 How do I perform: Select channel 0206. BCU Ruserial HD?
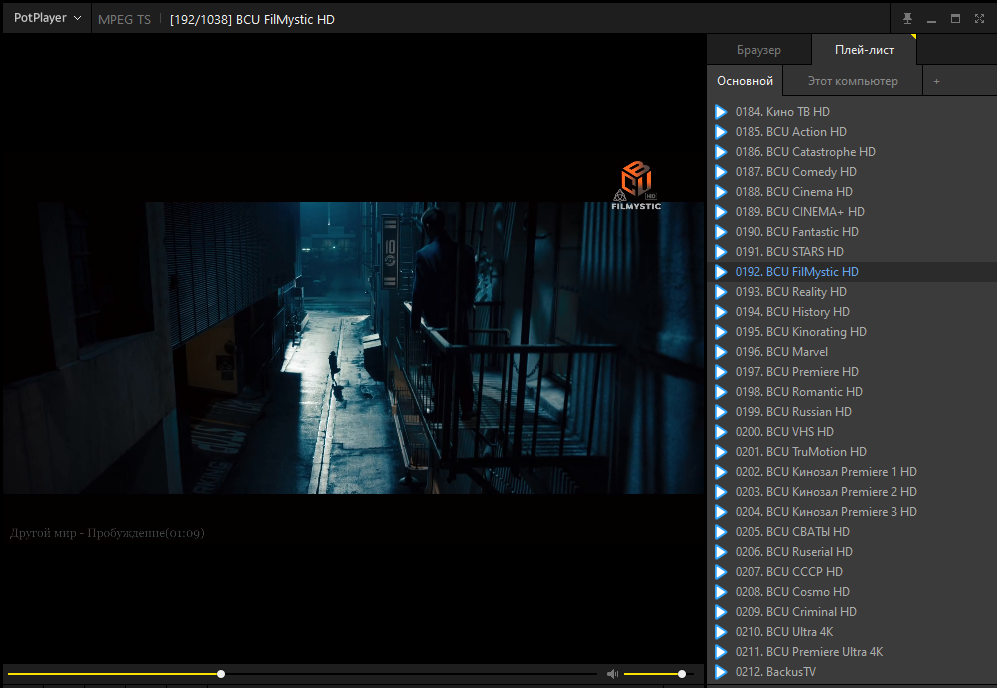[x=852, y=552]
